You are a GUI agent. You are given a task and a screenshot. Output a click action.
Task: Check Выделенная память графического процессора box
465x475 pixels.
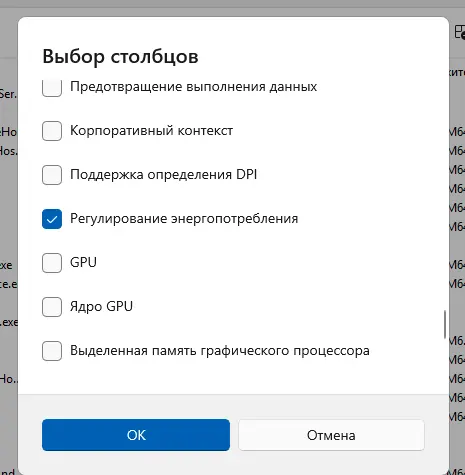(52, 351)
